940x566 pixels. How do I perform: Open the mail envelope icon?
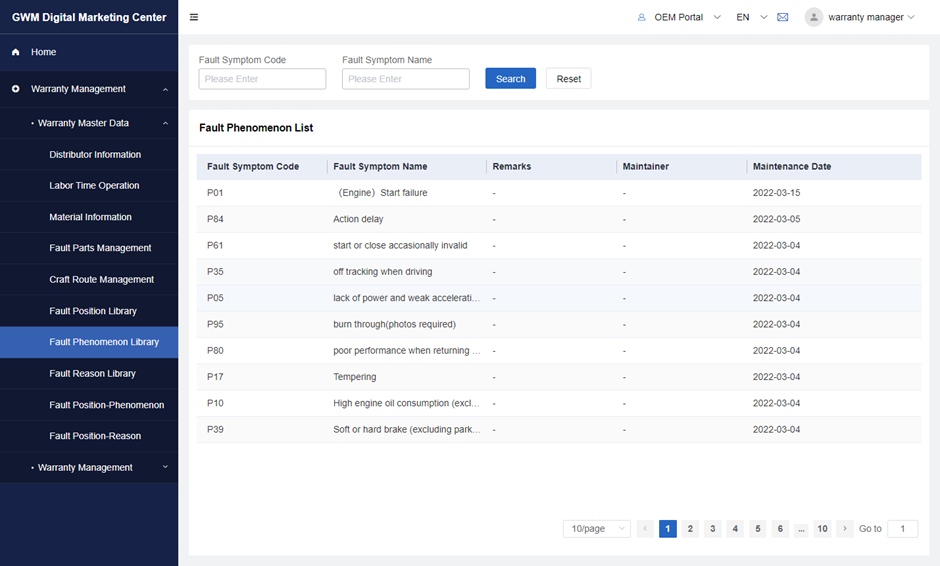(782, 17)
